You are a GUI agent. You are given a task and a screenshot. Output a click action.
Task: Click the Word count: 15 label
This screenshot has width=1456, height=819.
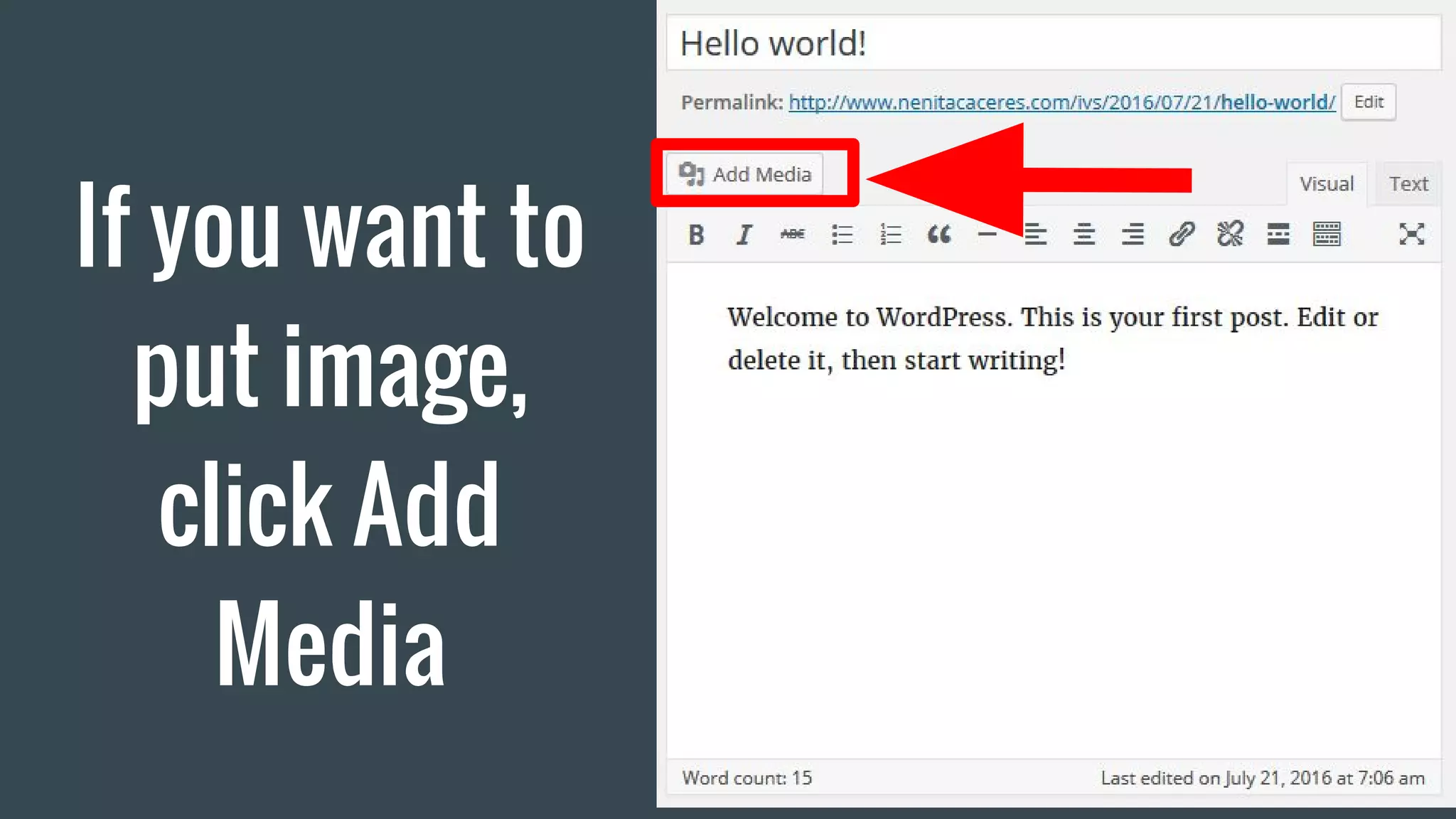coord(747,778)
